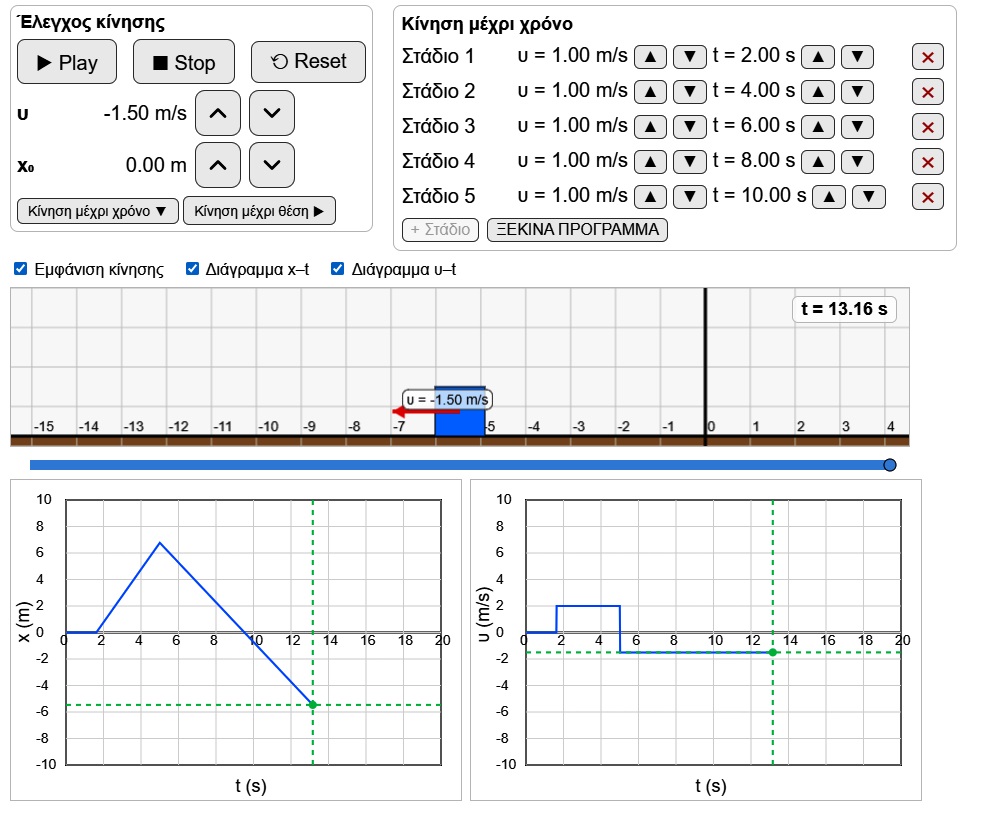Start the motion with the Play button
Viewport: 982px width, 817px height.
tap(67, 62)
